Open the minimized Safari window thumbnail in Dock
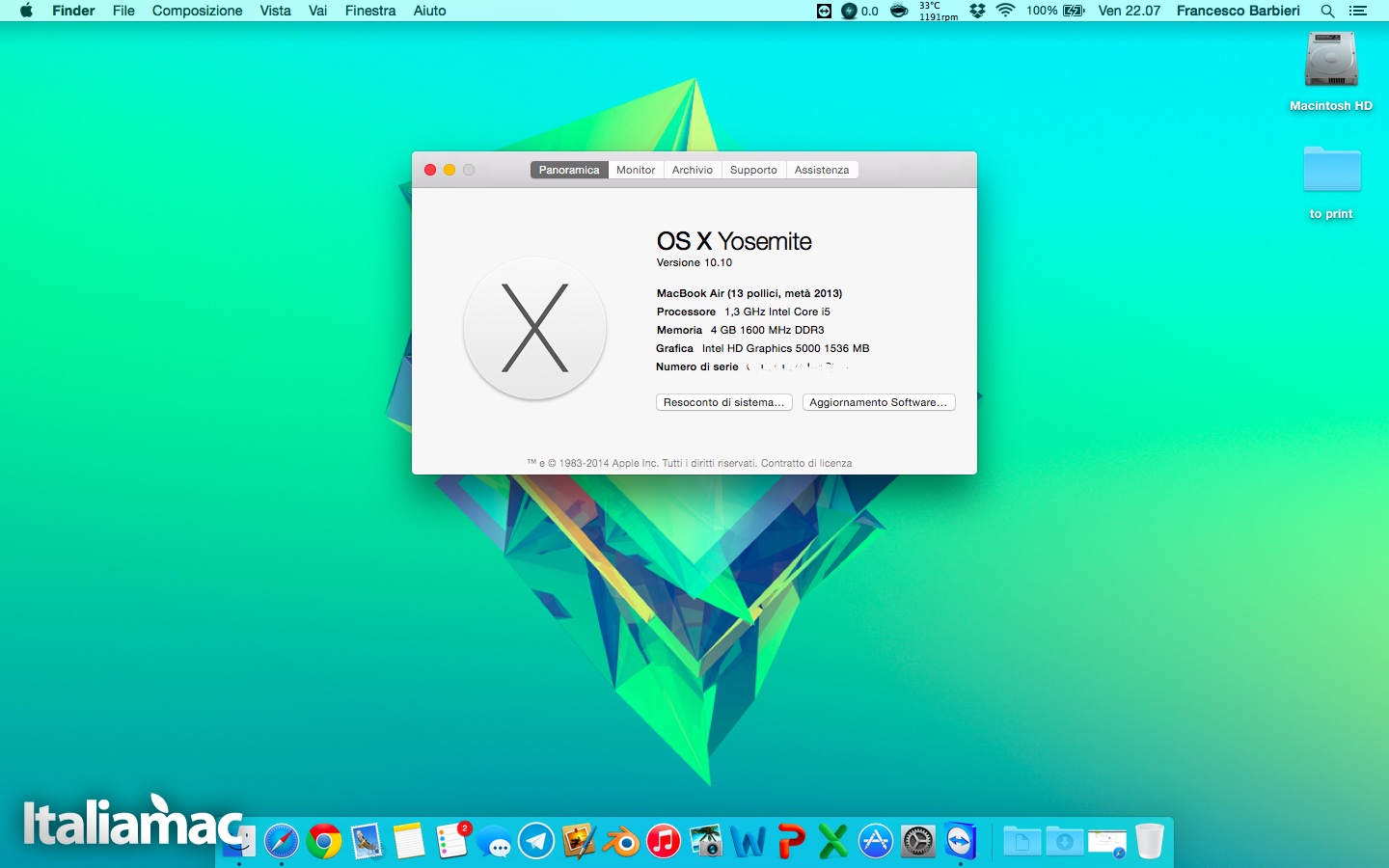The image size is (1389, 868). click(1106, 843)
